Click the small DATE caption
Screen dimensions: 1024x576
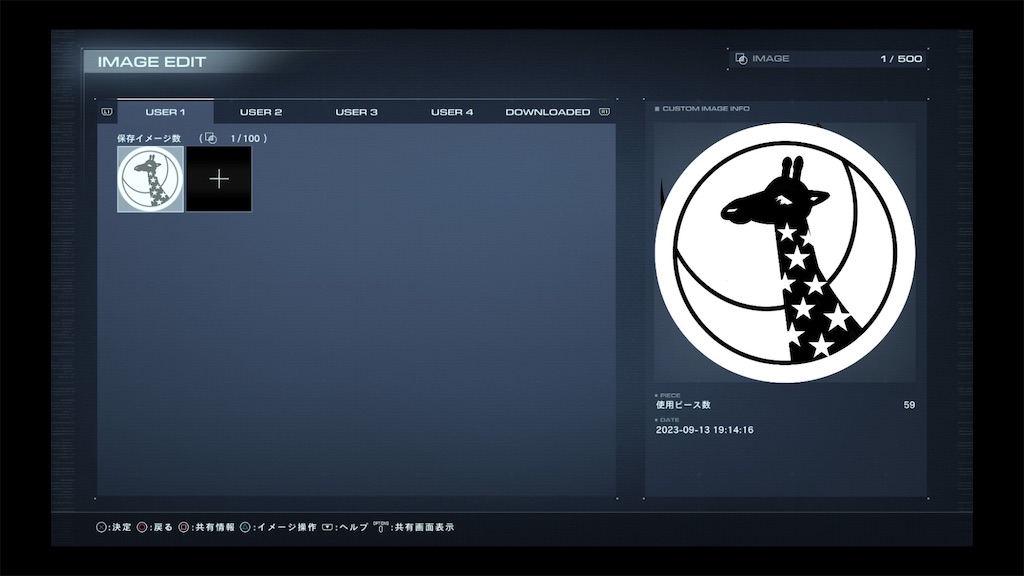(669, 420)
